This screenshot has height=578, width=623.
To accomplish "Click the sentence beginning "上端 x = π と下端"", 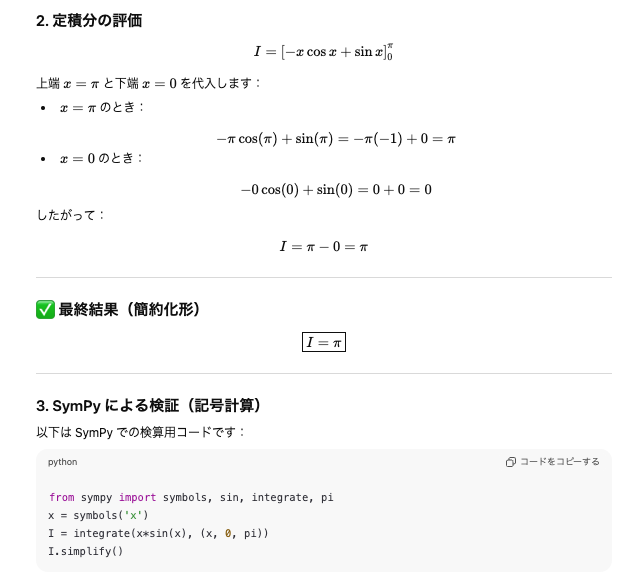I will pyautogui.click(x=149, y=82).
